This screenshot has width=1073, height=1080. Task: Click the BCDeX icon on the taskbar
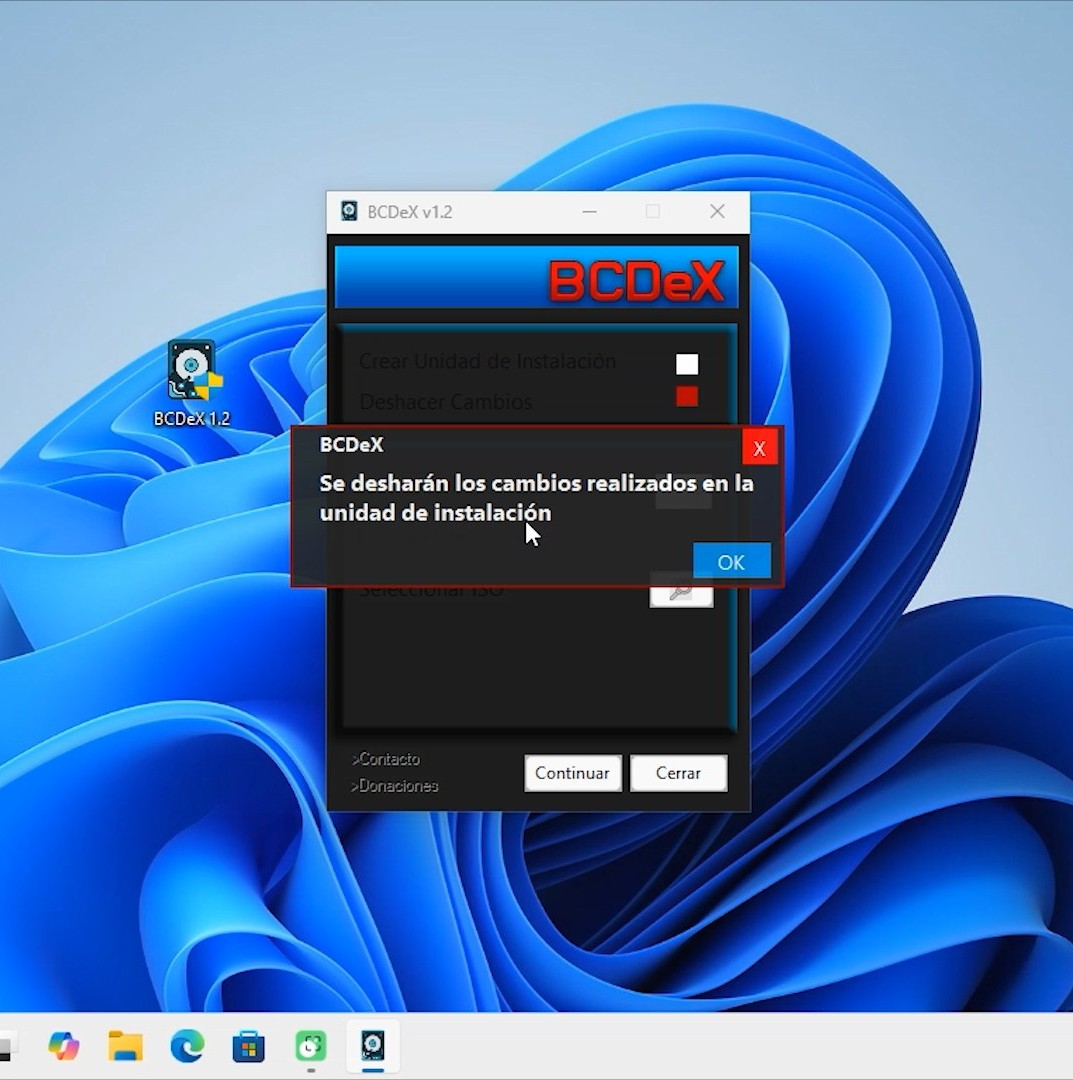pos(372,1046)
